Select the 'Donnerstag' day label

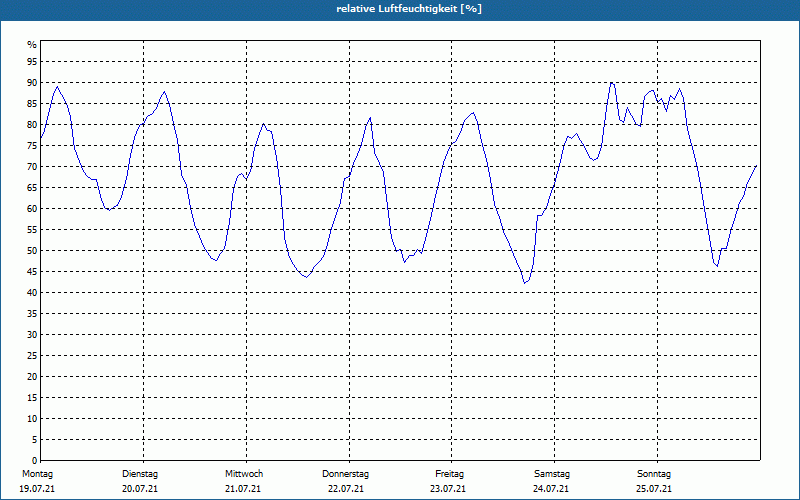pyautogui.click(x=345, y=474)
